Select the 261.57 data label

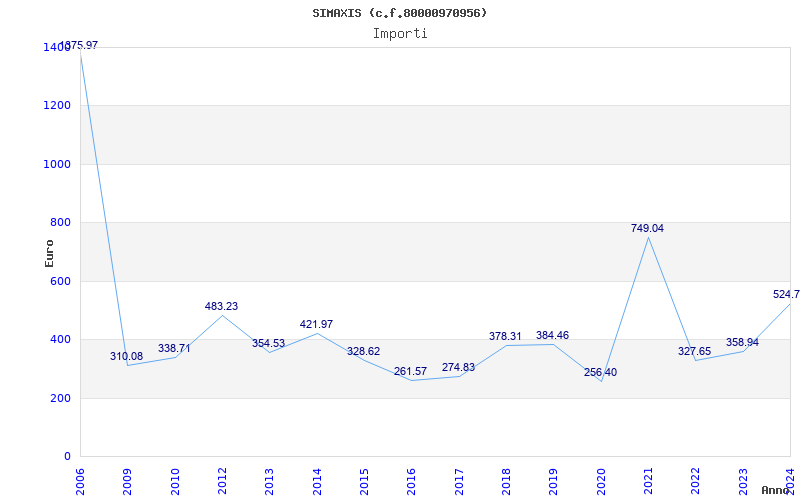pos(410,371)
